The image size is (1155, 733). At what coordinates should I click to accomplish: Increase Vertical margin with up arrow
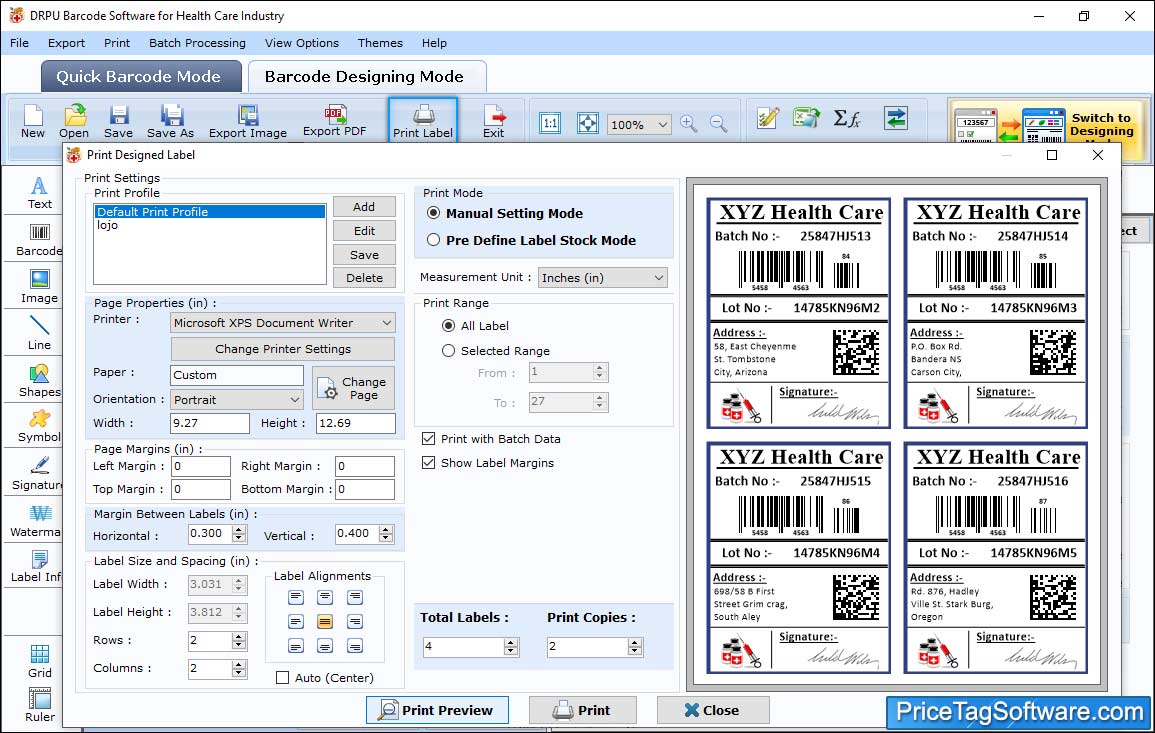point(386,530)
